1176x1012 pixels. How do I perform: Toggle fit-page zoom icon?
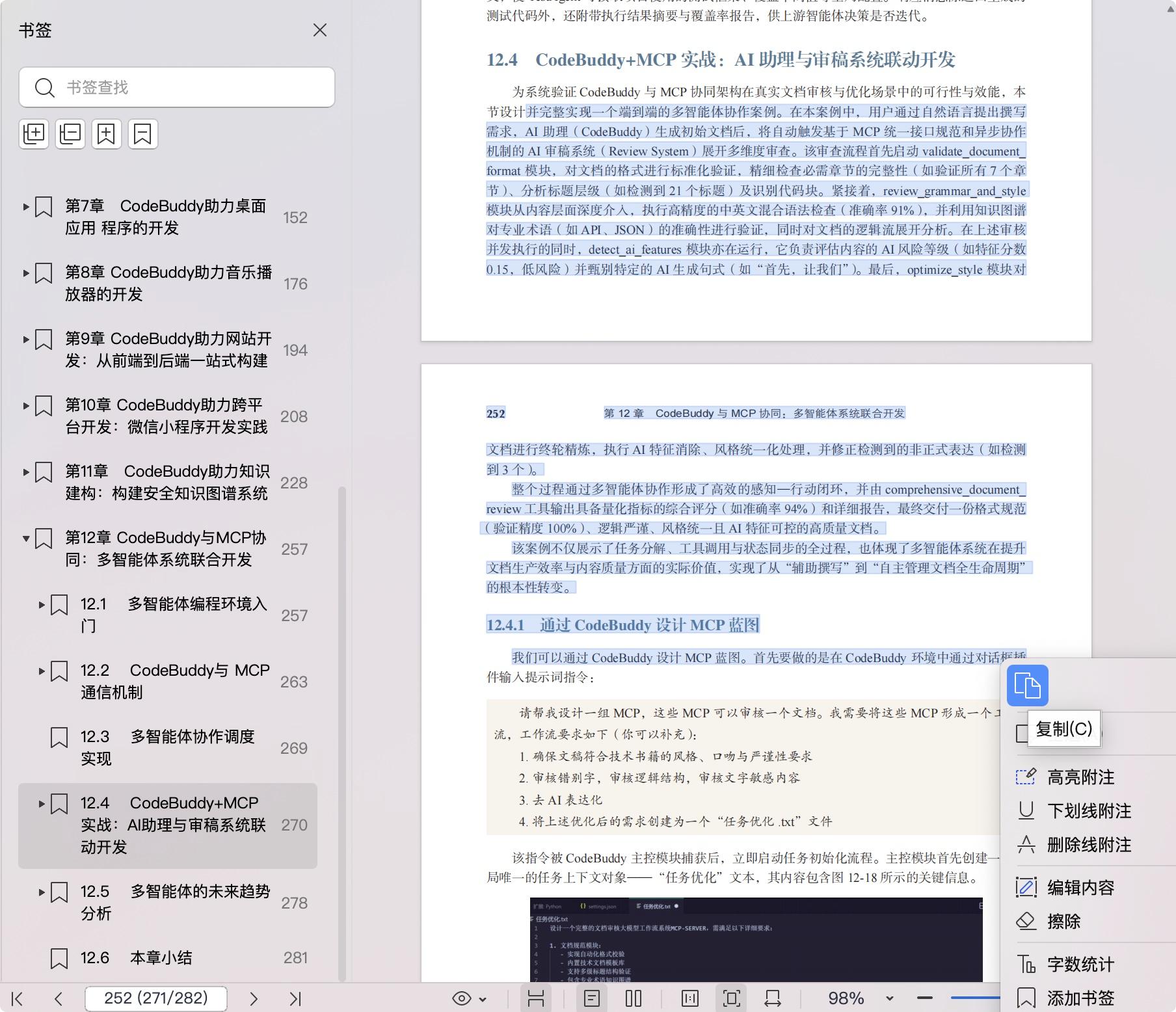pos(732,999)
